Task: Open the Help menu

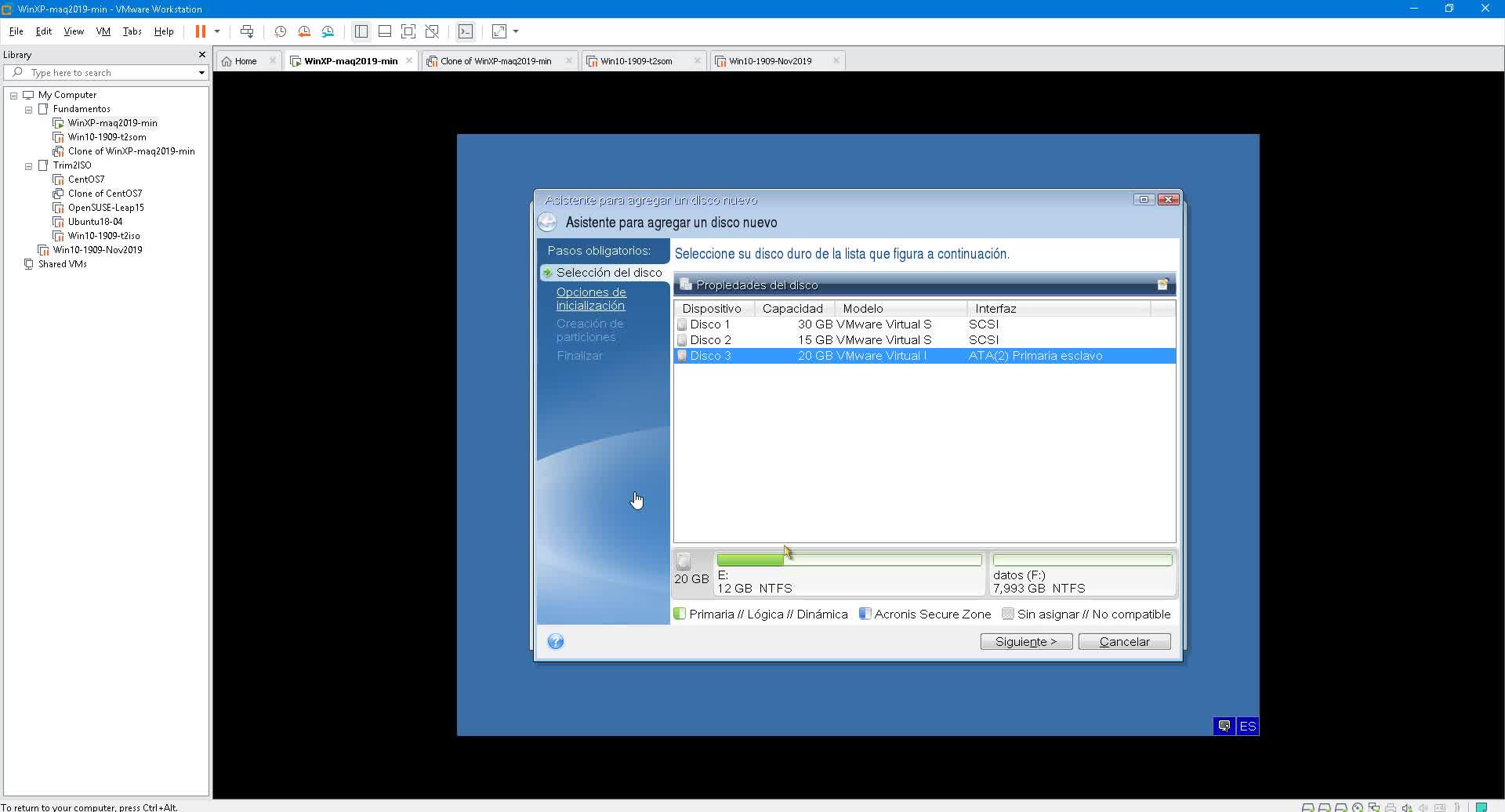Action: pos(164,31)
